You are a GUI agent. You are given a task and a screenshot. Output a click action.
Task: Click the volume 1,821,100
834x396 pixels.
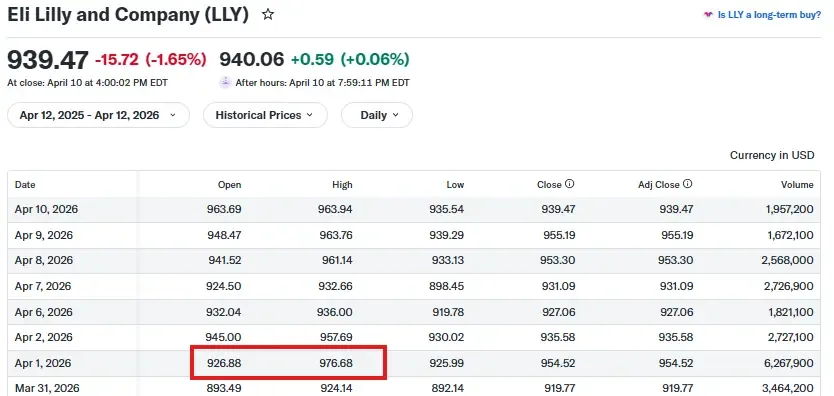(x=790, y=312)
